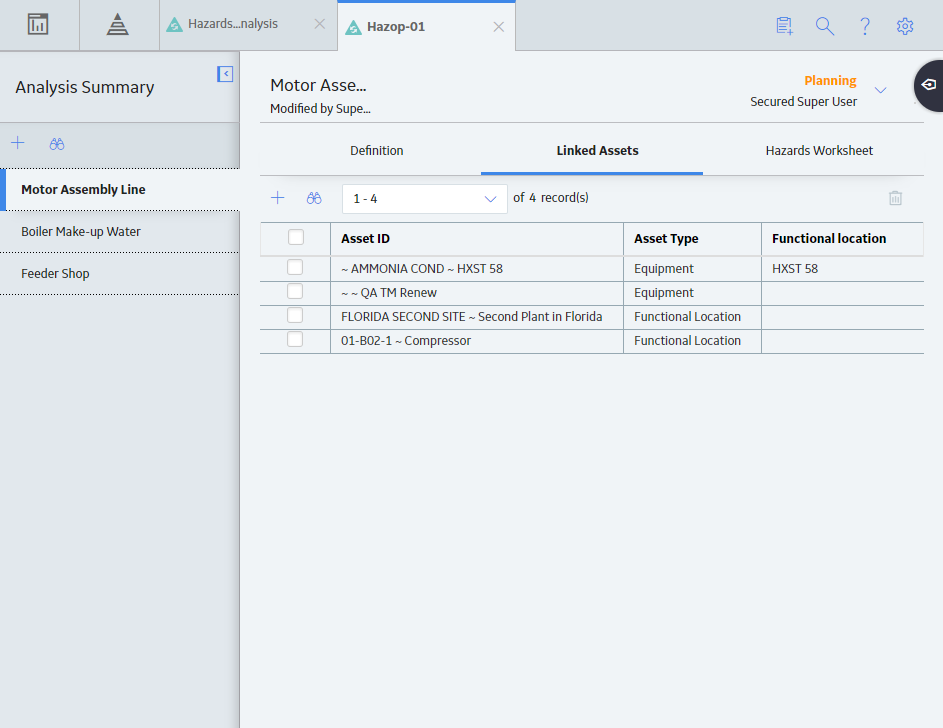Screen dimensions: 943x728
Task: Select the Hazop-01 tab title
Action: [396, 27]
